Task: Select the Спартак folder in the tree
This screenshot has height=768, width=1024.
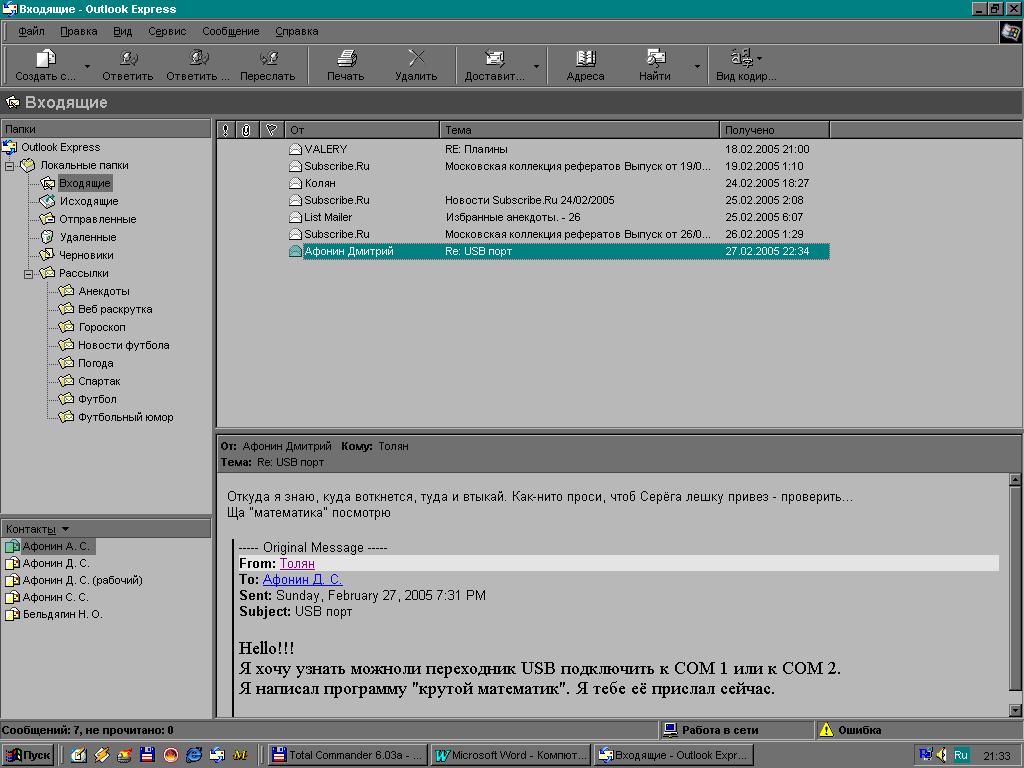Action: pyautogui.click(x=99, y=381)
